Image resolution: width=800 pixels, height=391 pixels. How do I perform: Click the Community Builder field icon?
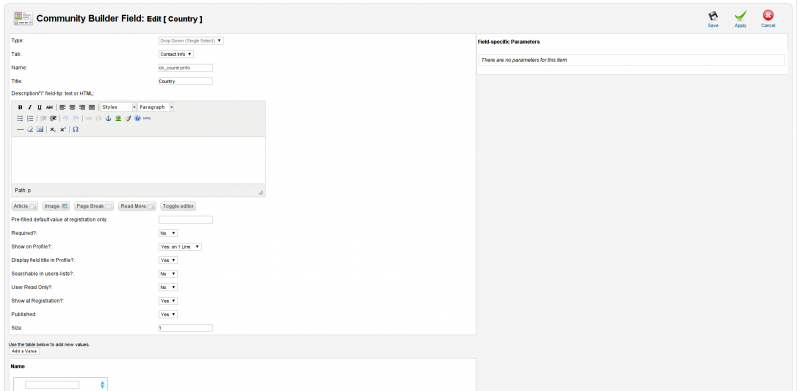[x=23, y=18]
